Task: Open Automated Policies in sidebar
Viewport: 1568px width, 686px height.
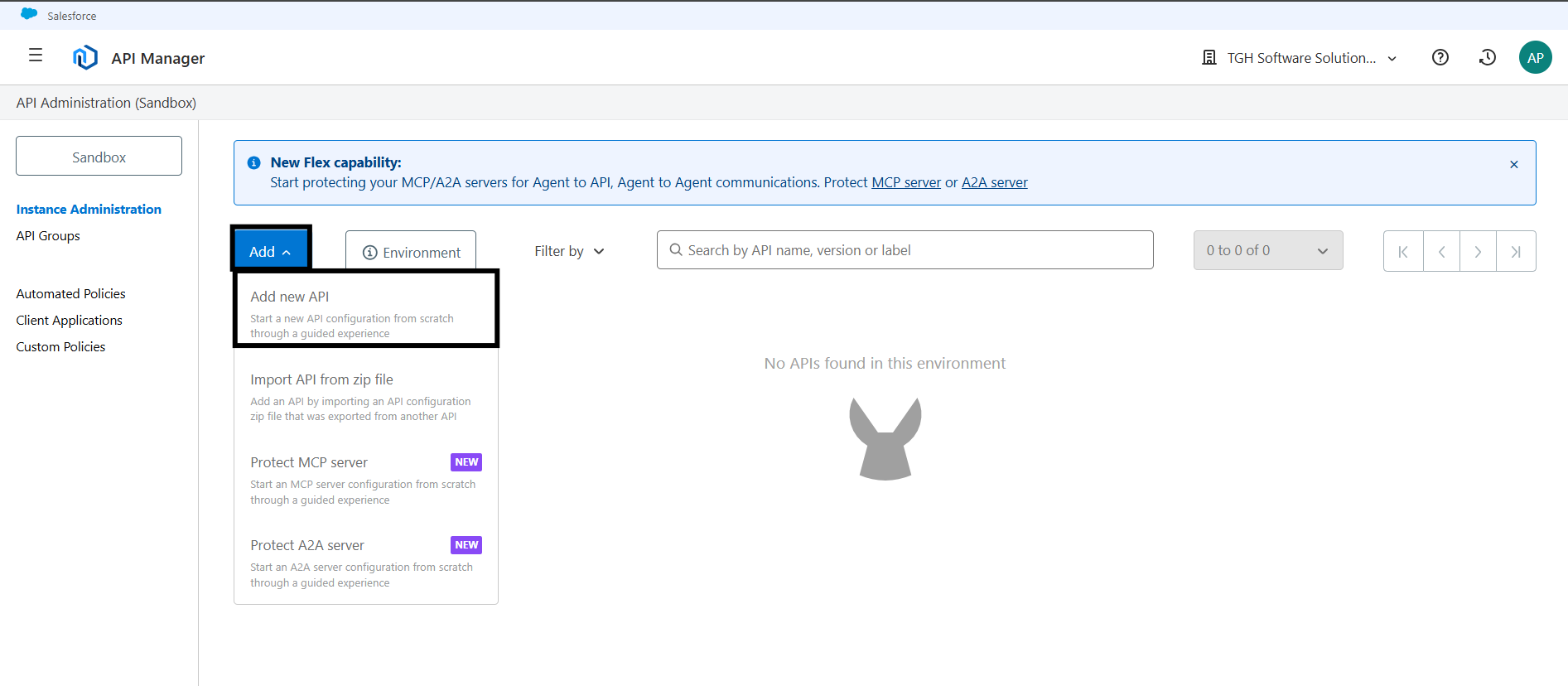Action: click(x=70, y=294)
